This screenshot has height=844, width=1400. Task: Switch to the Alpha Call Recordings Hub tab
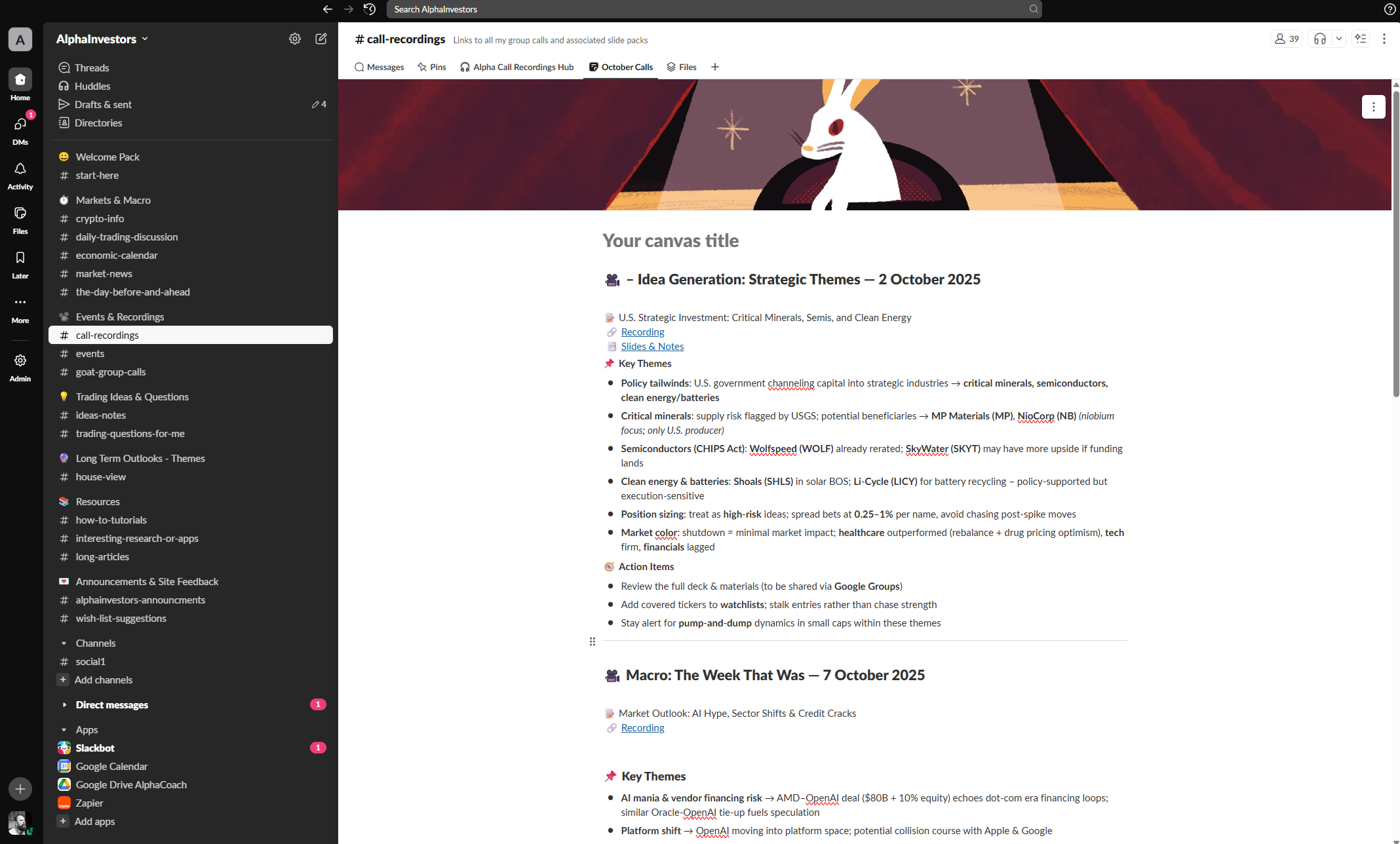tap(516, 67)
